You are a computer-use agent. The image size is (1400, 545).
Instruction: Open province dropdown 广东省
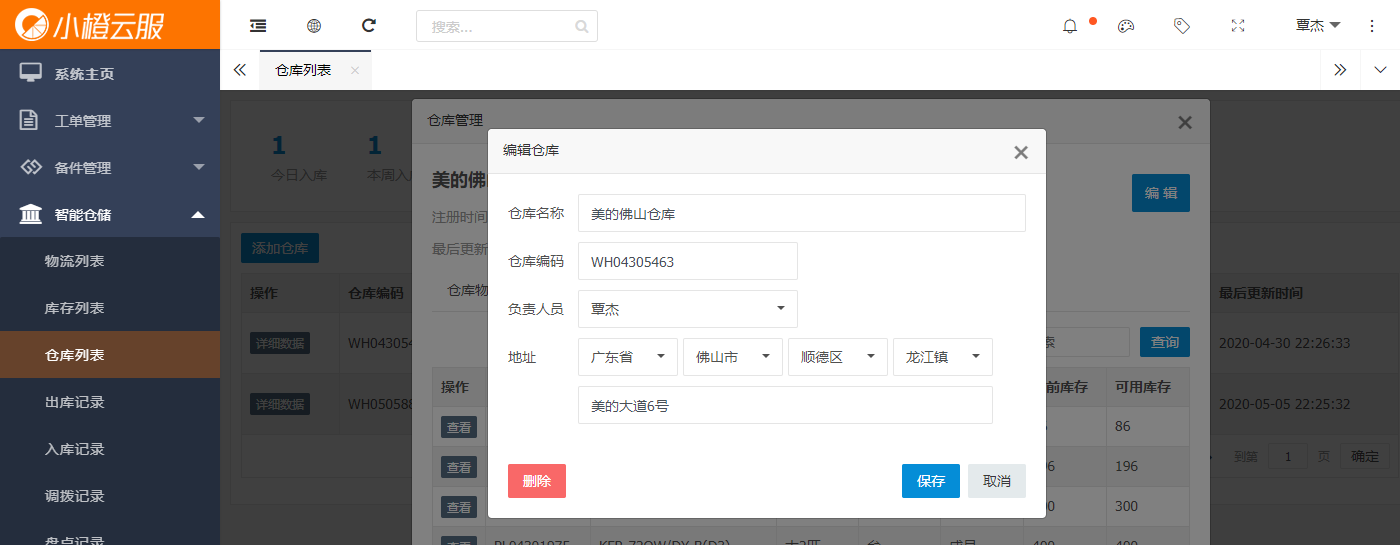click(x=628, y=357)
